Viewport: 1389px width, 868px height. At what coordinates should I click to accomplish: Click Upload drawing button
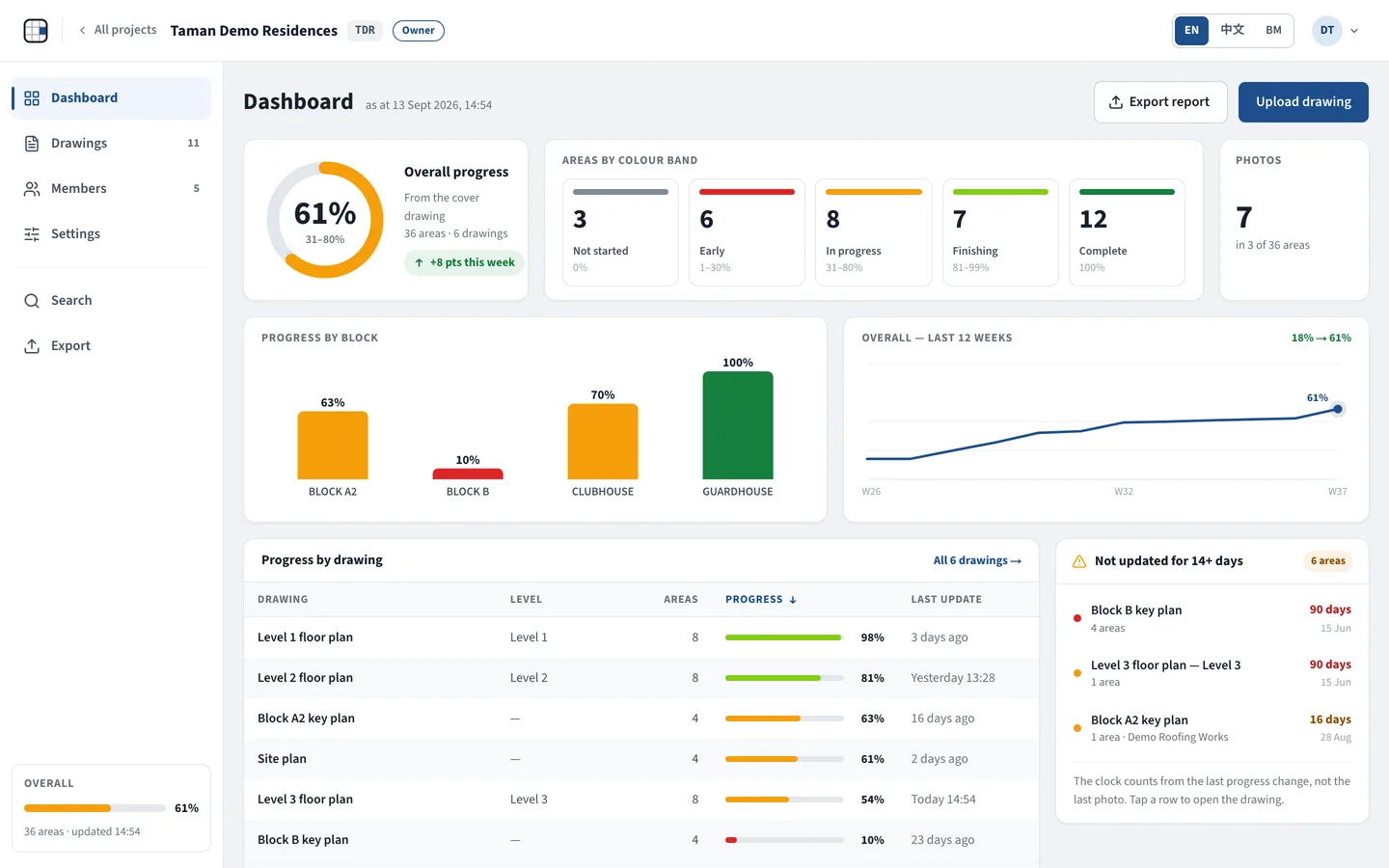(1303, 102)
